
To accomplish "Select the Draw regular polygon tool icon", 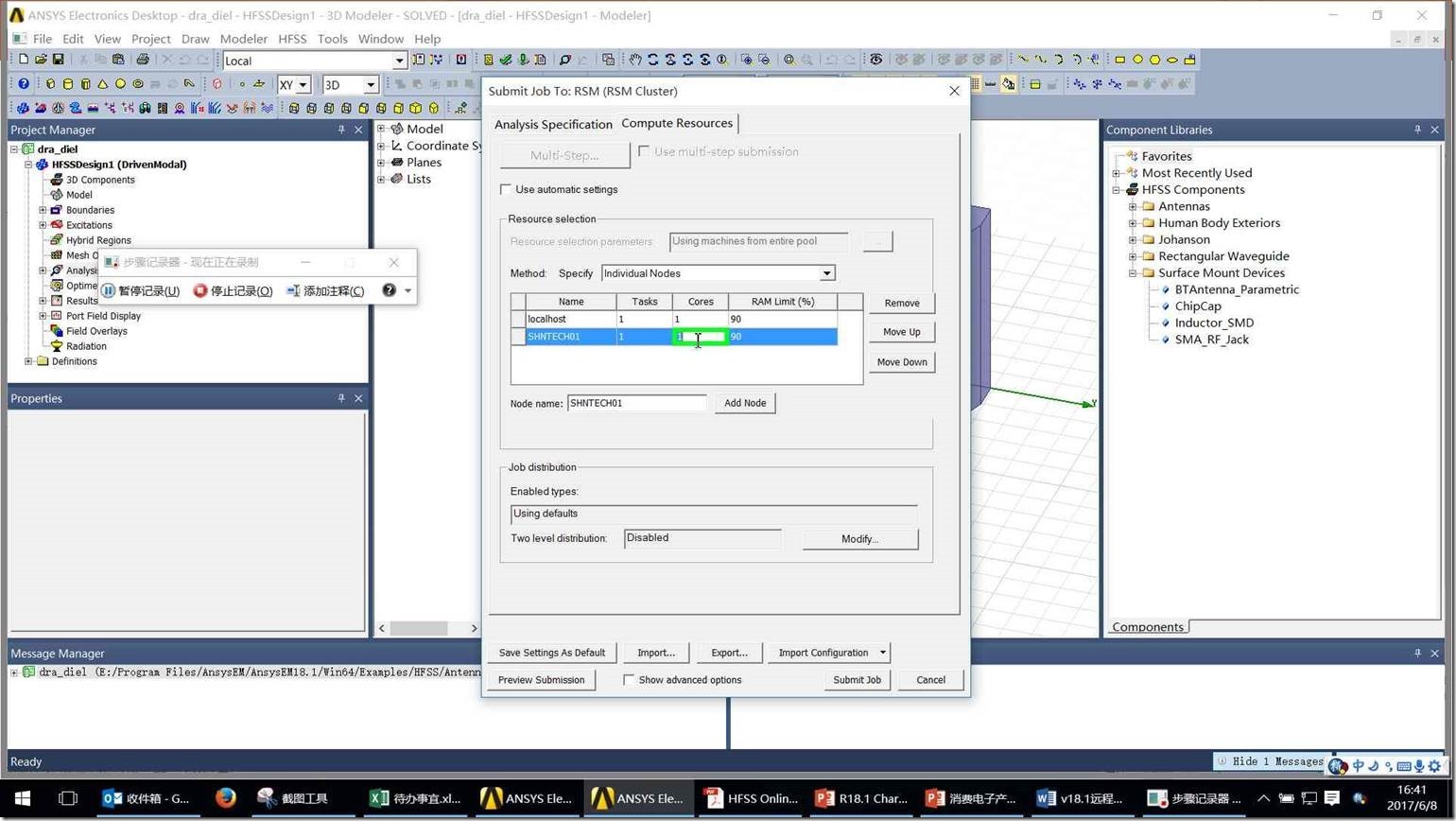I will coord(1155,60).
